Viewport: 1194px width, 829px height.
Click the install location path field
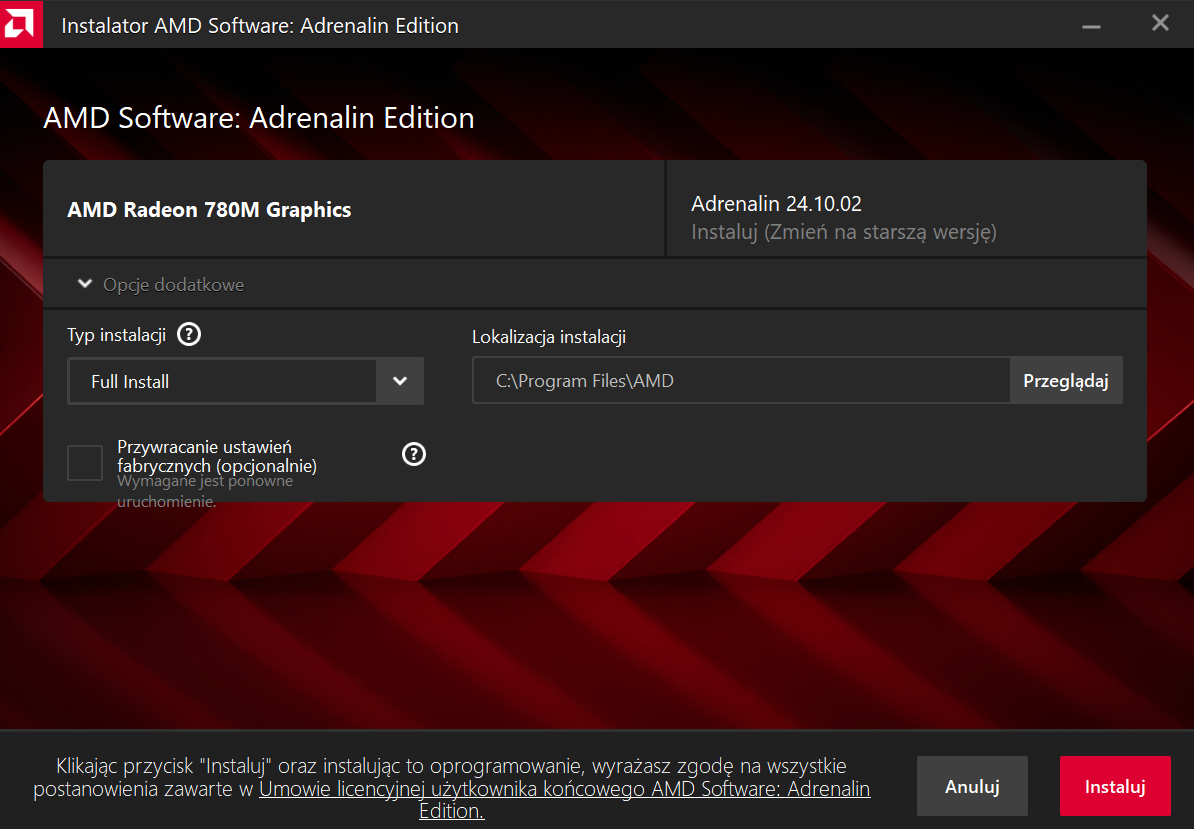[741, 381]
